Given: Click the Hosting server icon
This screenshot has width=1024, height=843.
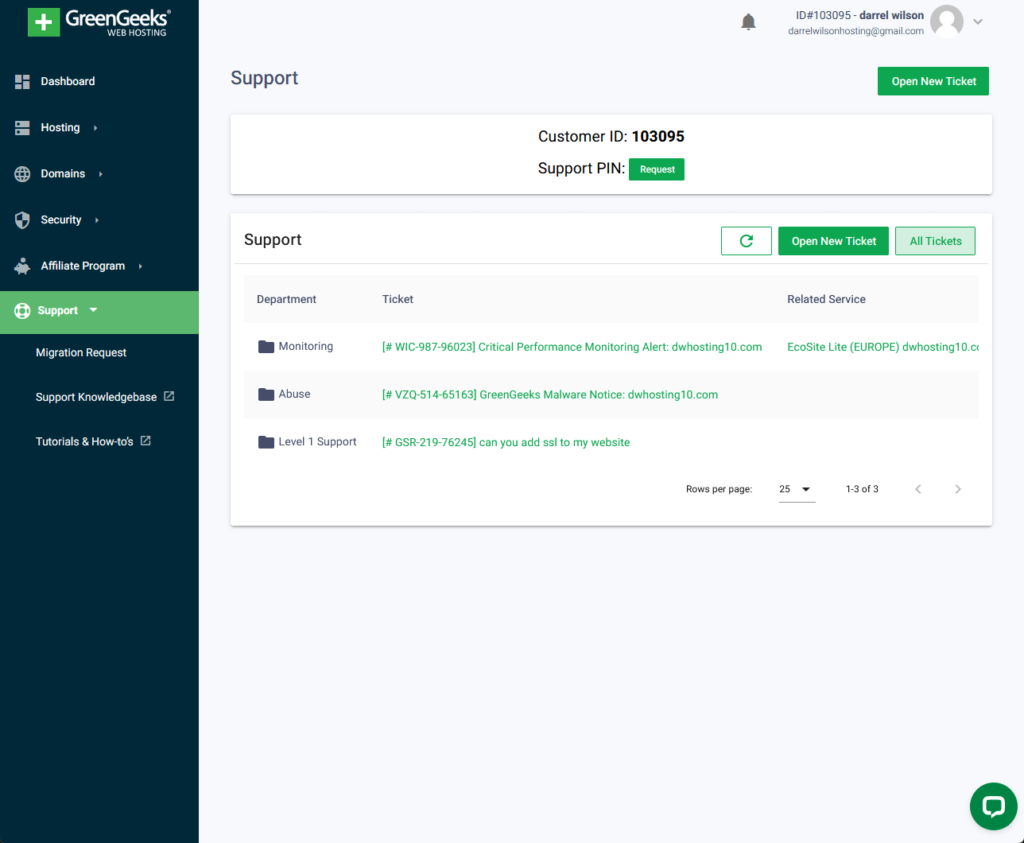Looking at the screenshot, I should (x=22, y=128).
